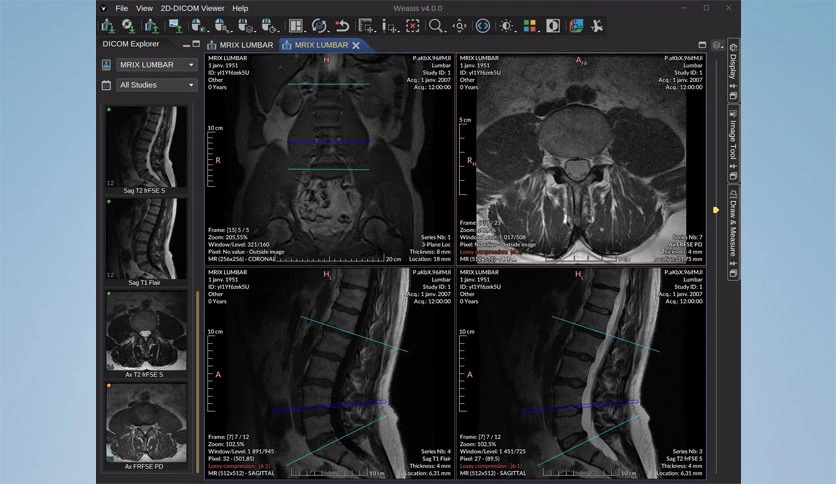Minimize the DICOM Explorer panel
Image resolution: width=836 pixels, height=484 pixels.
click(186, 45)
